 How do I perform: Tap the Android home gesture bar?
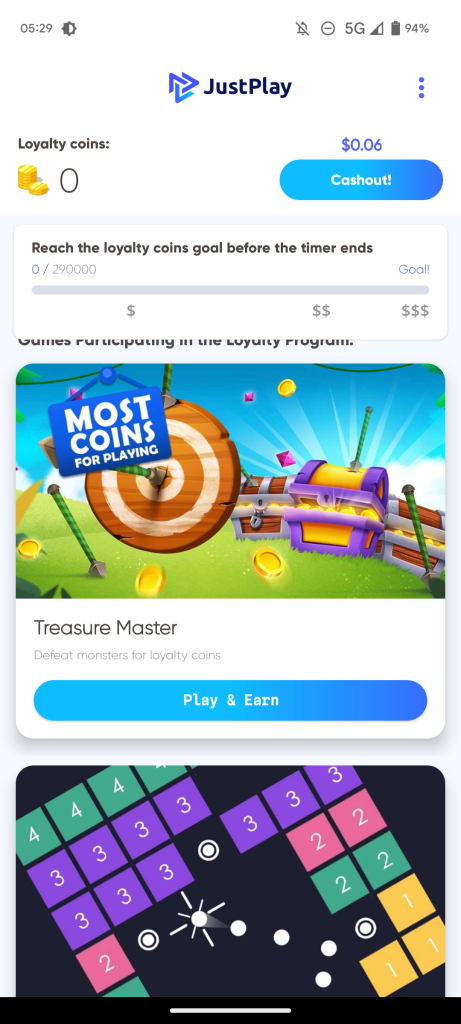[230, 1010]
